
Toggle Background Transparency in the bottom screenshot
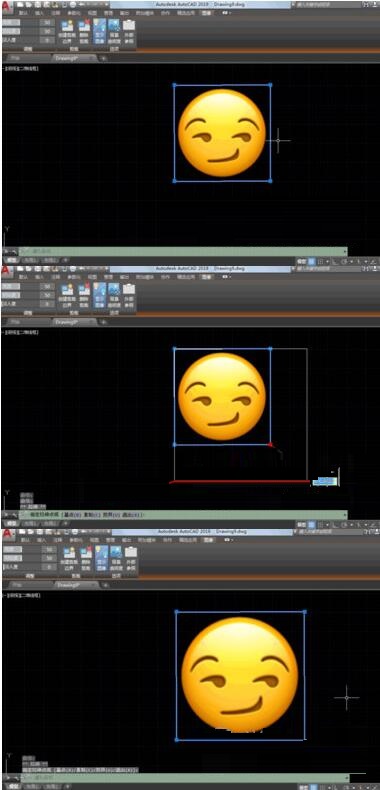pos(115,559)
